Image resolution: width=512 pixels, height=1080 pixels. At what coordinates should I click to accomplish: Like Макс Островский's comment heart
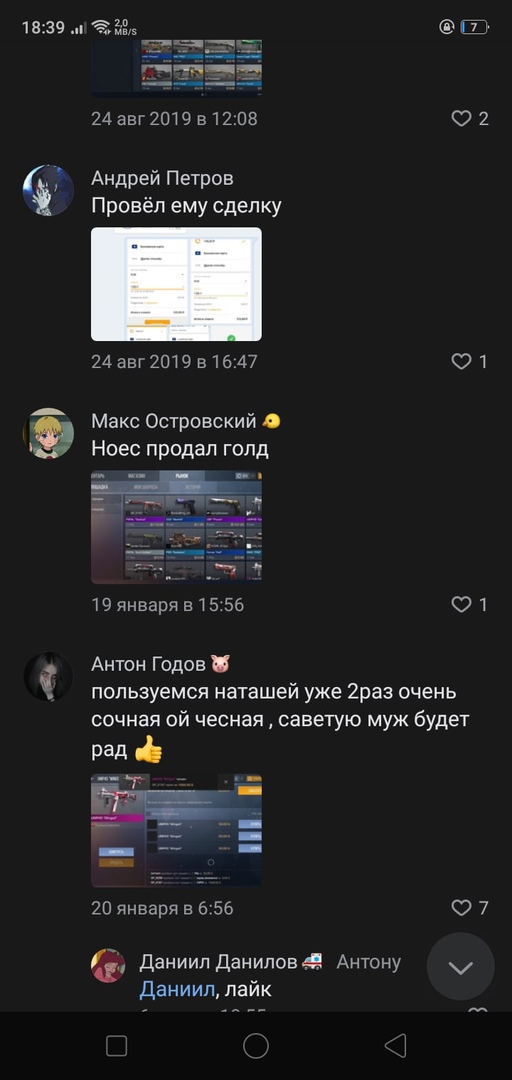(461, 605)
